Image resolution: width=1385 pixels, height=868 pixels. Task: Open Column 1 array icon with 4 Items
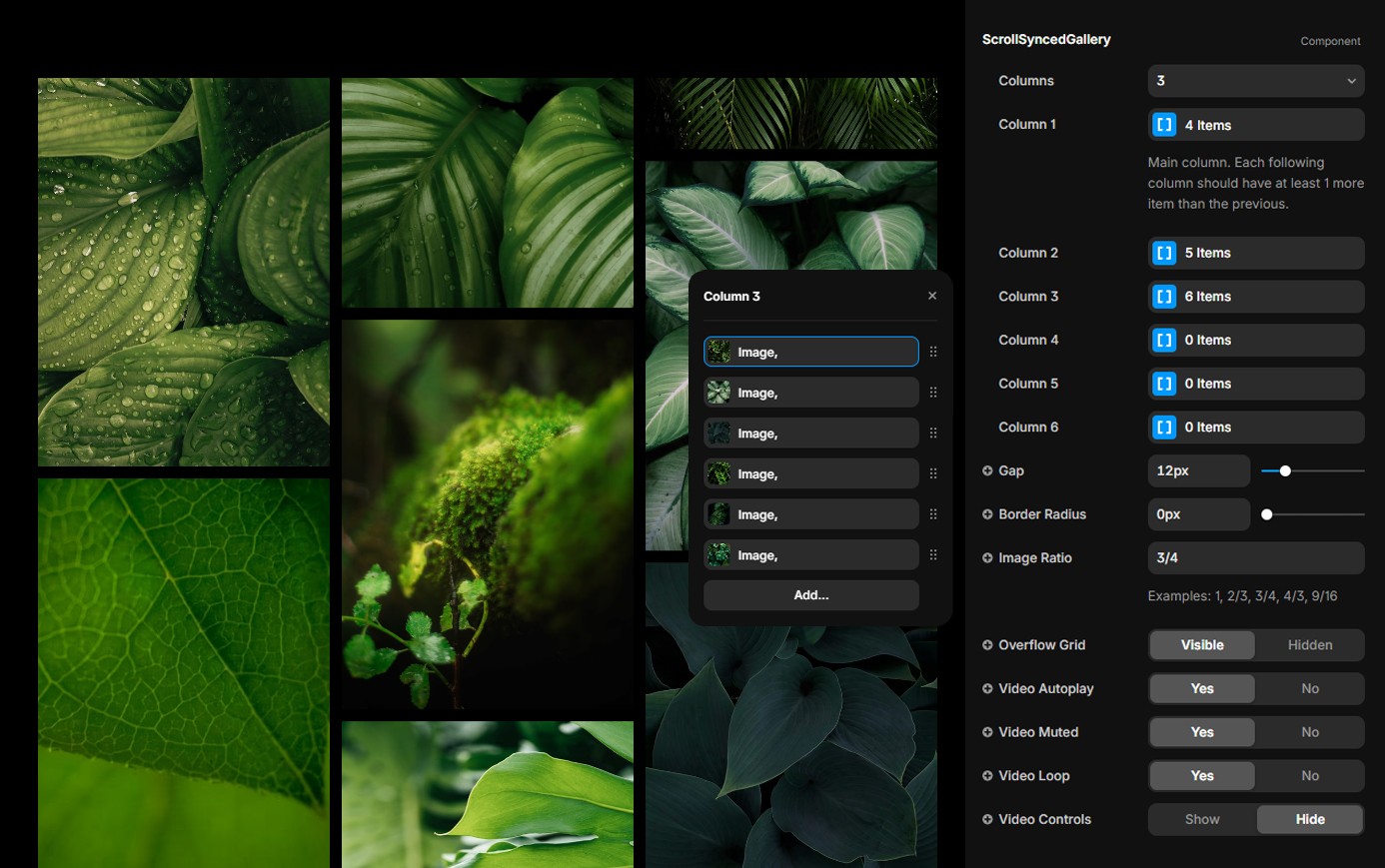click(1164, 125)
